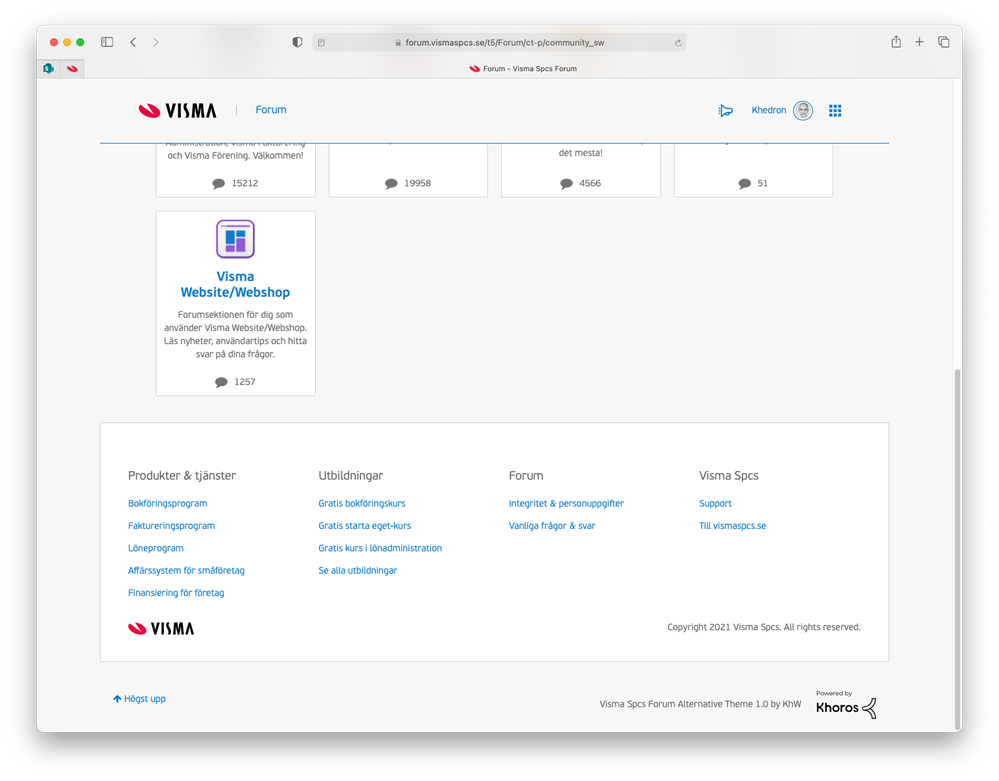Reload the page with refresh icon

coord(678,43)
